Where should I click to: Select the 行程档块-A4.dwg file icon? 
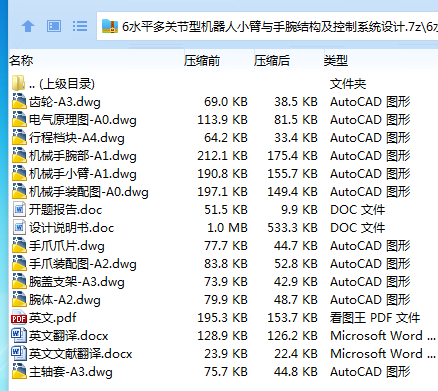point(19,137)
